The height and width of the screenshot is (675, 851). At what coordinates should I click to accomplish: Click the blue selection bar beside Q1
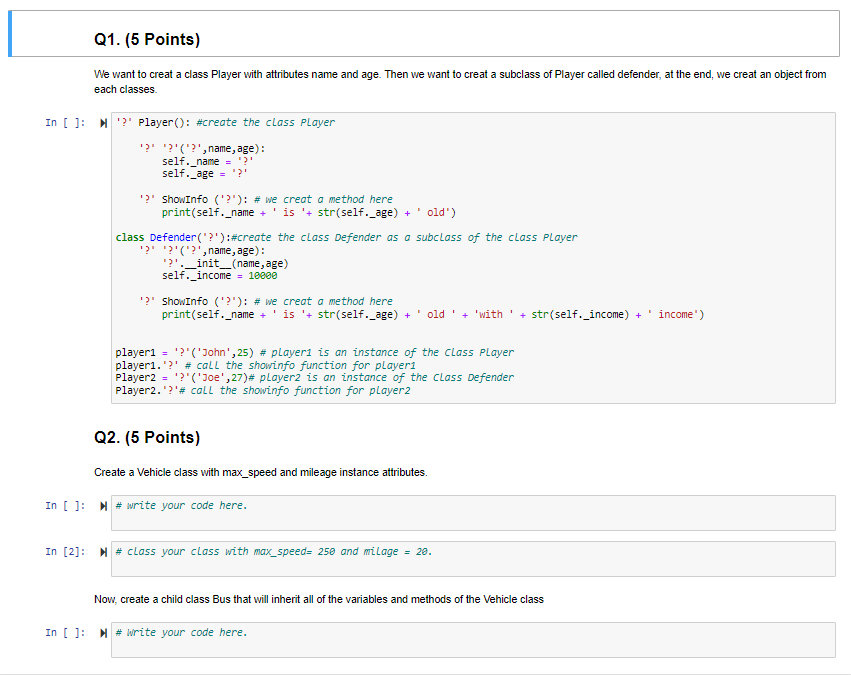pyautogui.click(x=10, y=33)
